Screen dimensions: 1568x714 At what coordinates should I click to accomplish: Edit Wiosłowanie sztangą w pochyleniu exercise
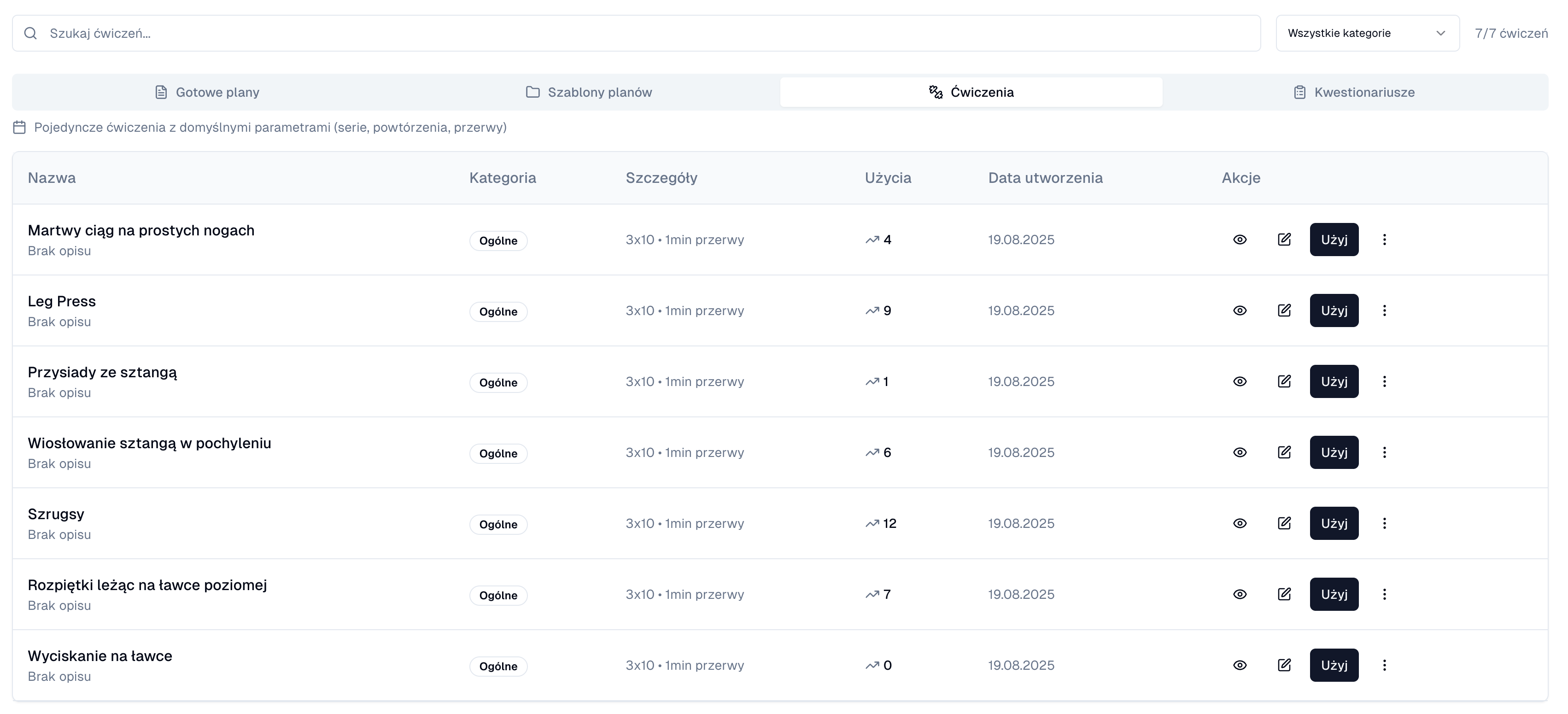pyautogui.click(x=1284, y=452)
